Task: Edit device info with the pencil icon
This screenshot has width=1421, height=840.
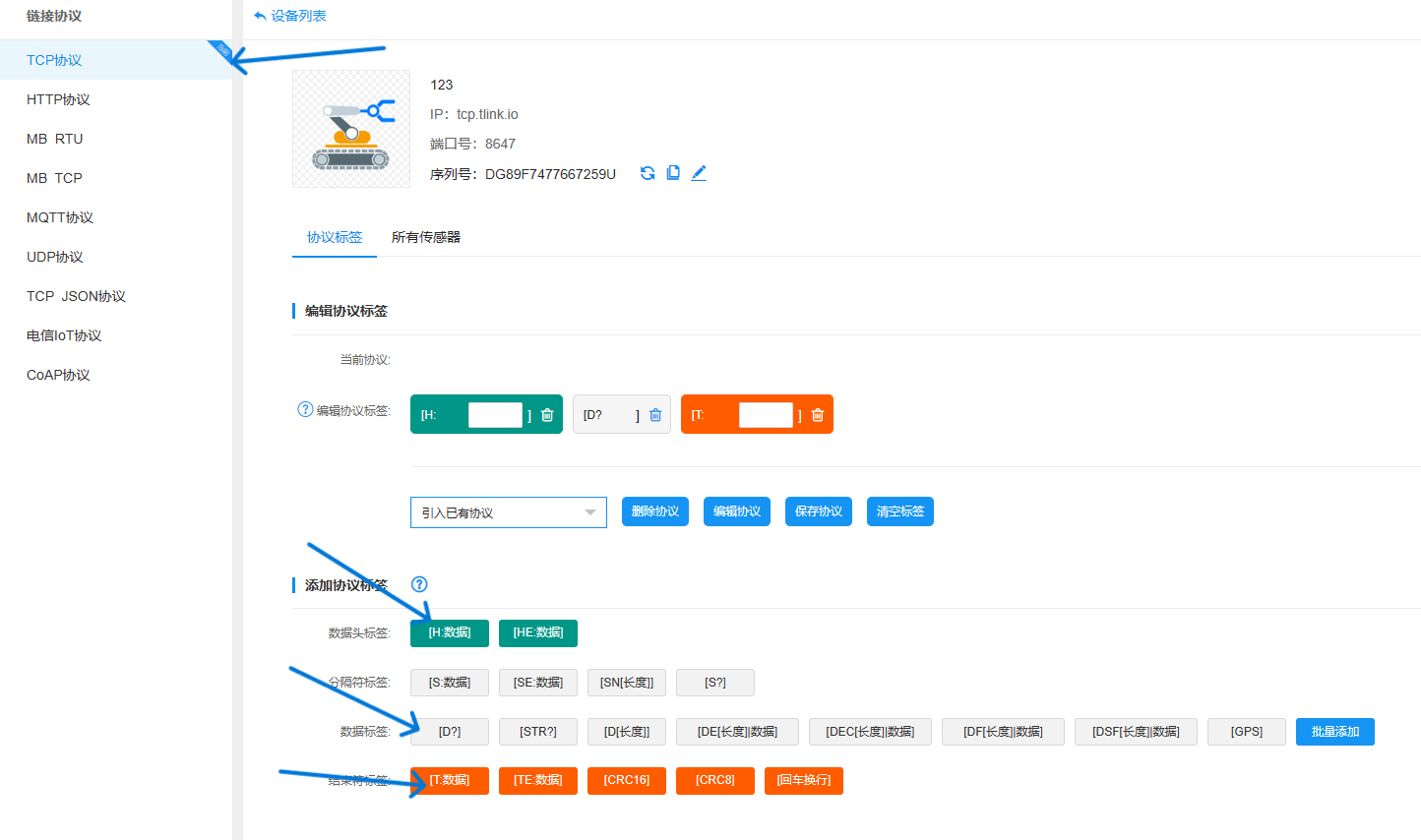Action: coord(699,172)
